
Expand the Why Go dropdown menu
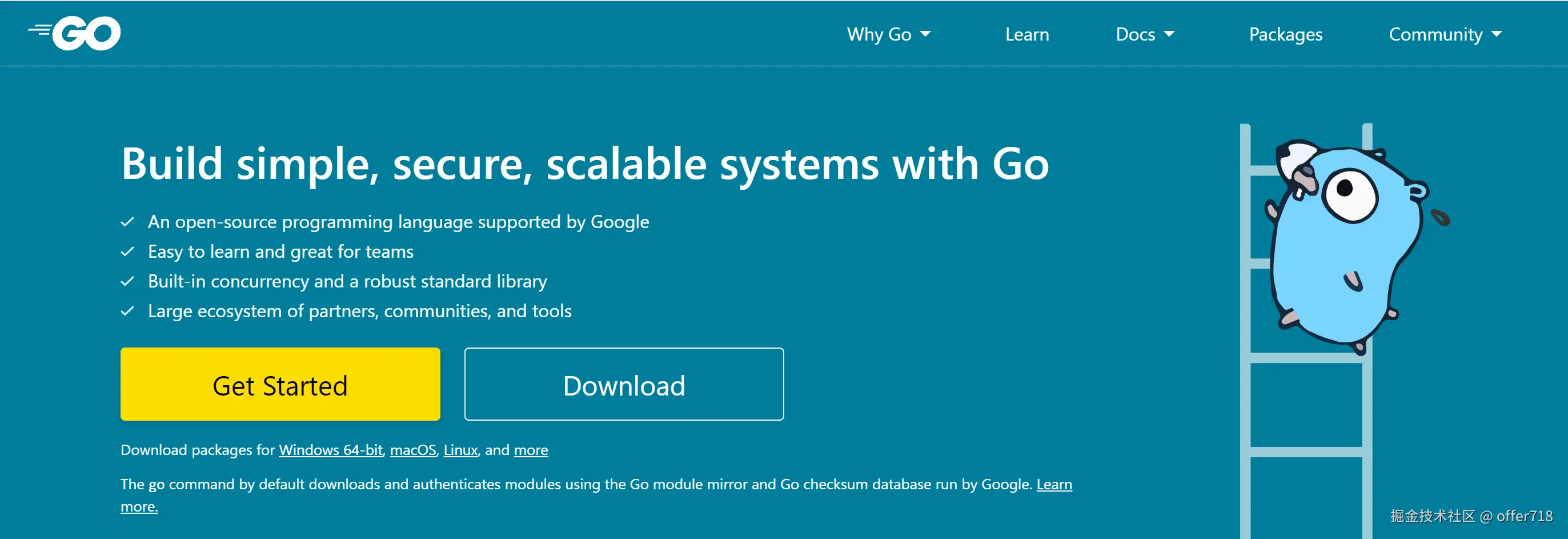[x=889, y=34]
